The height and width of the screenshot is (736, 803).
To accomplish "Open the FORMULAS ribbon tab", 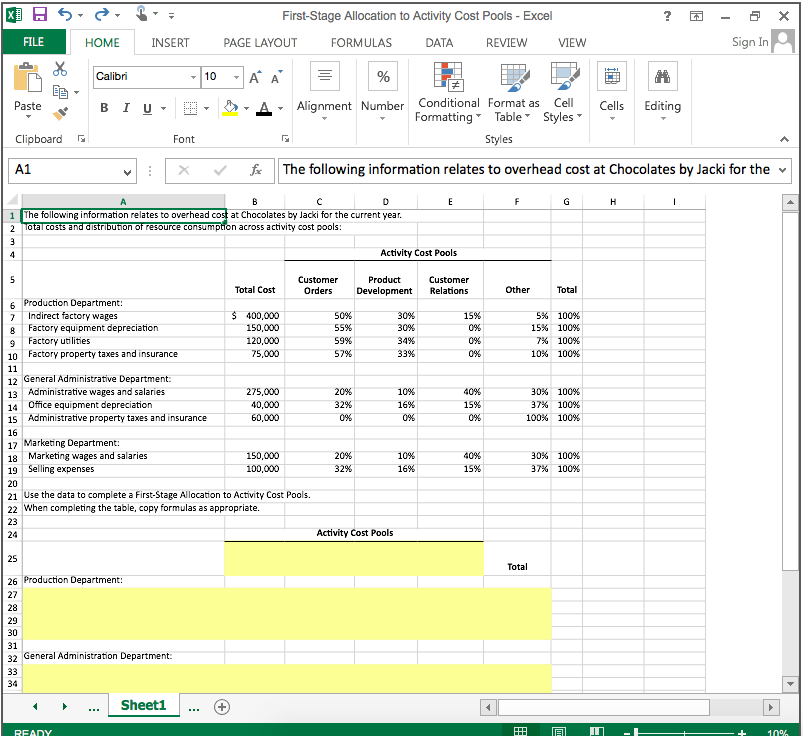I will [361, 42].
